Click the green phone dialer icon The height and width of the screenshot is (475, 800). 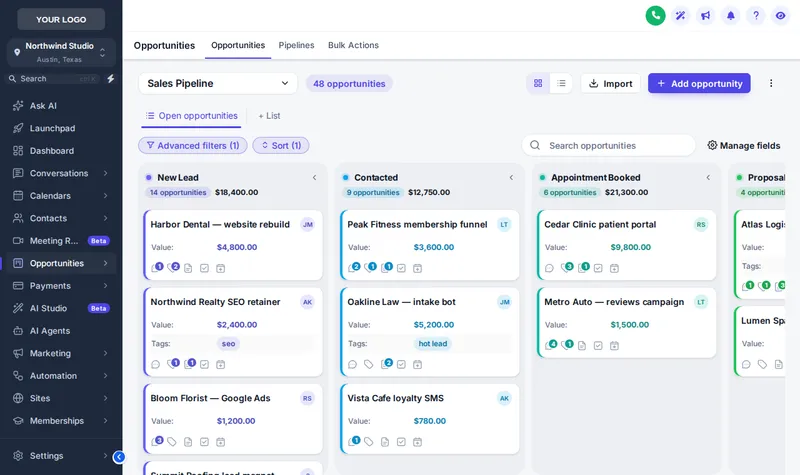(x=655, y=15)
